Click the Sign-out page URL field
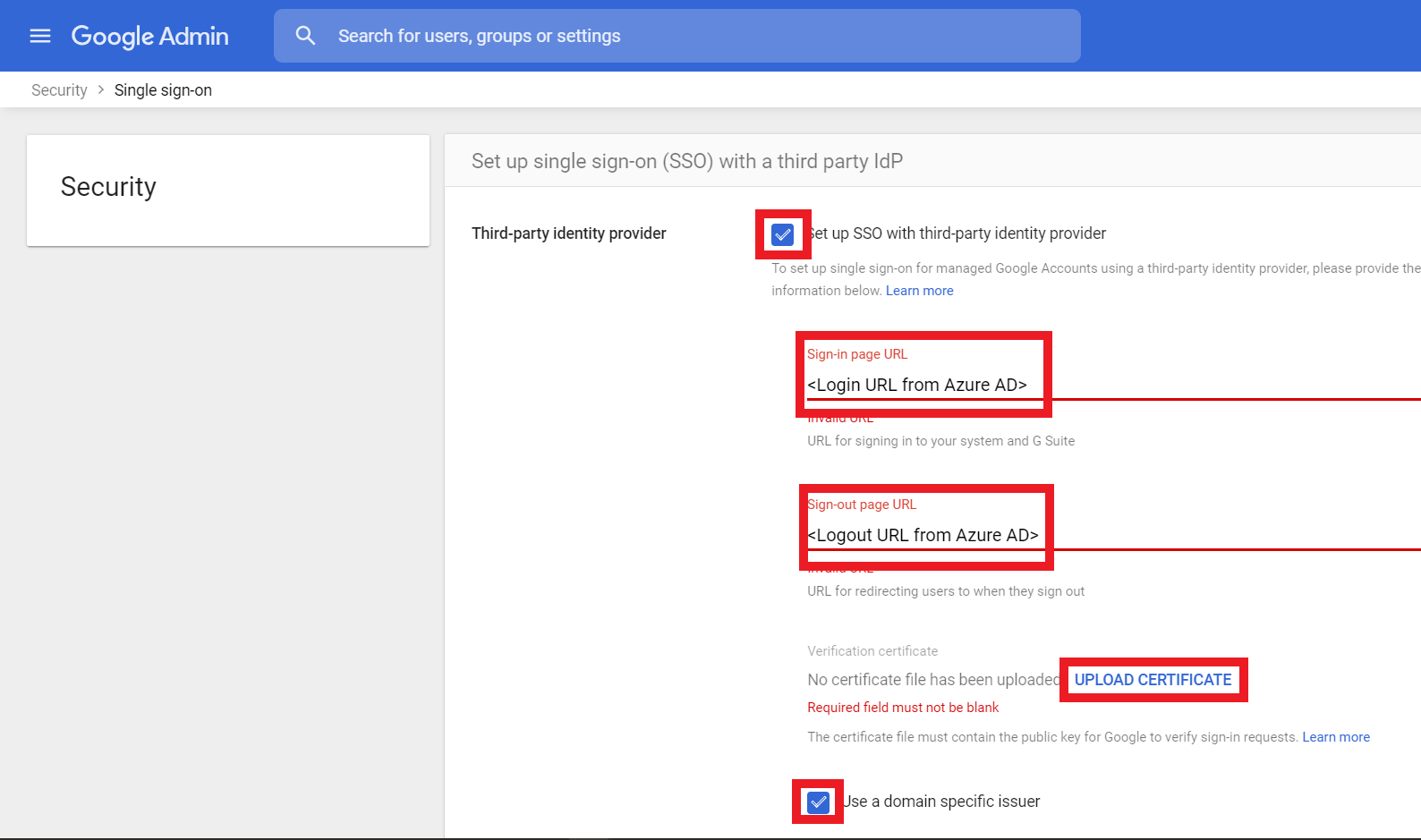The image size is (1421, 840). pos(924,535)
